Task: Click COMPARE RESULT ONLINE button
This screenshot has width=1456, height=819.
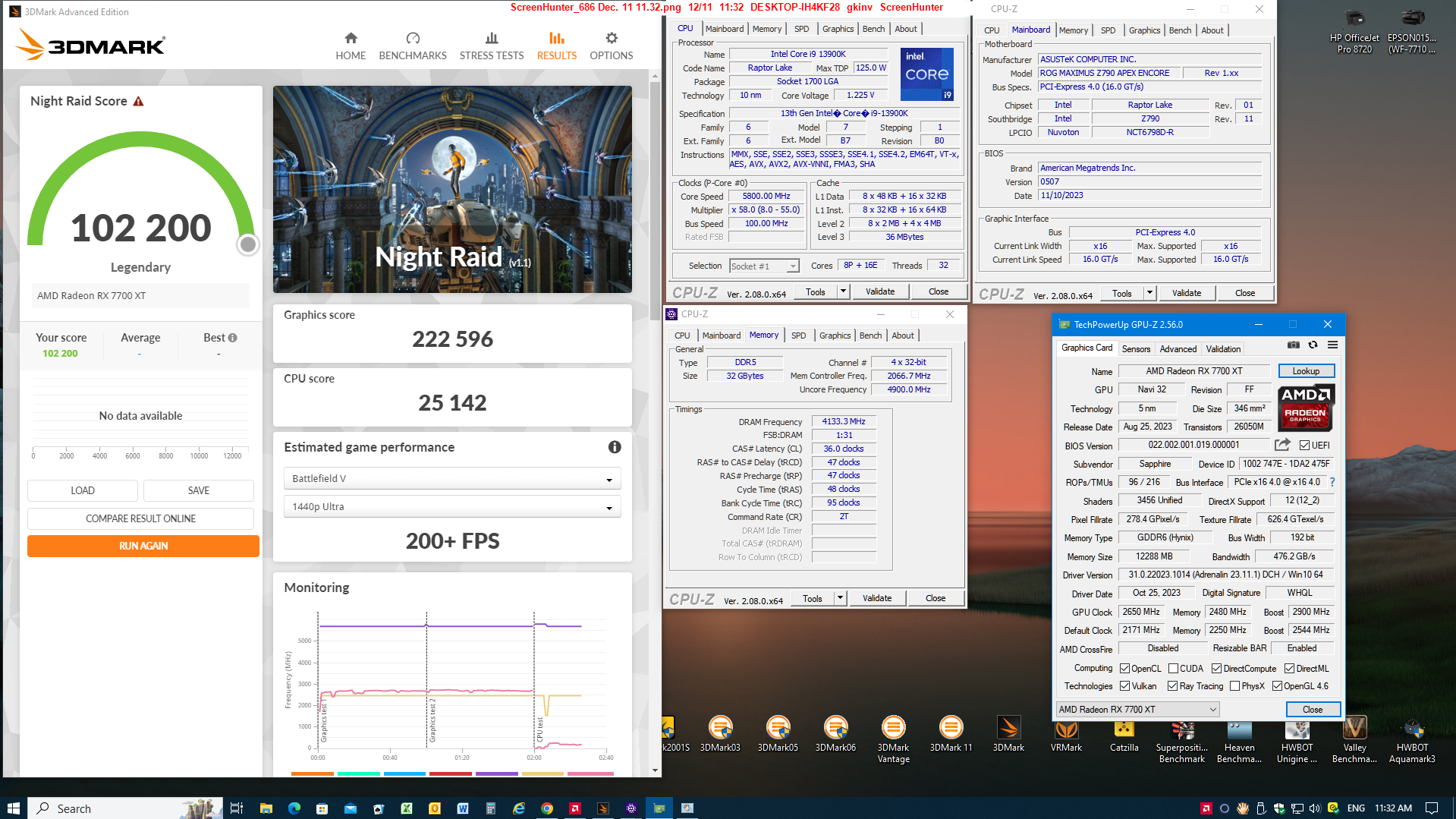Action: tap(140, 518)
